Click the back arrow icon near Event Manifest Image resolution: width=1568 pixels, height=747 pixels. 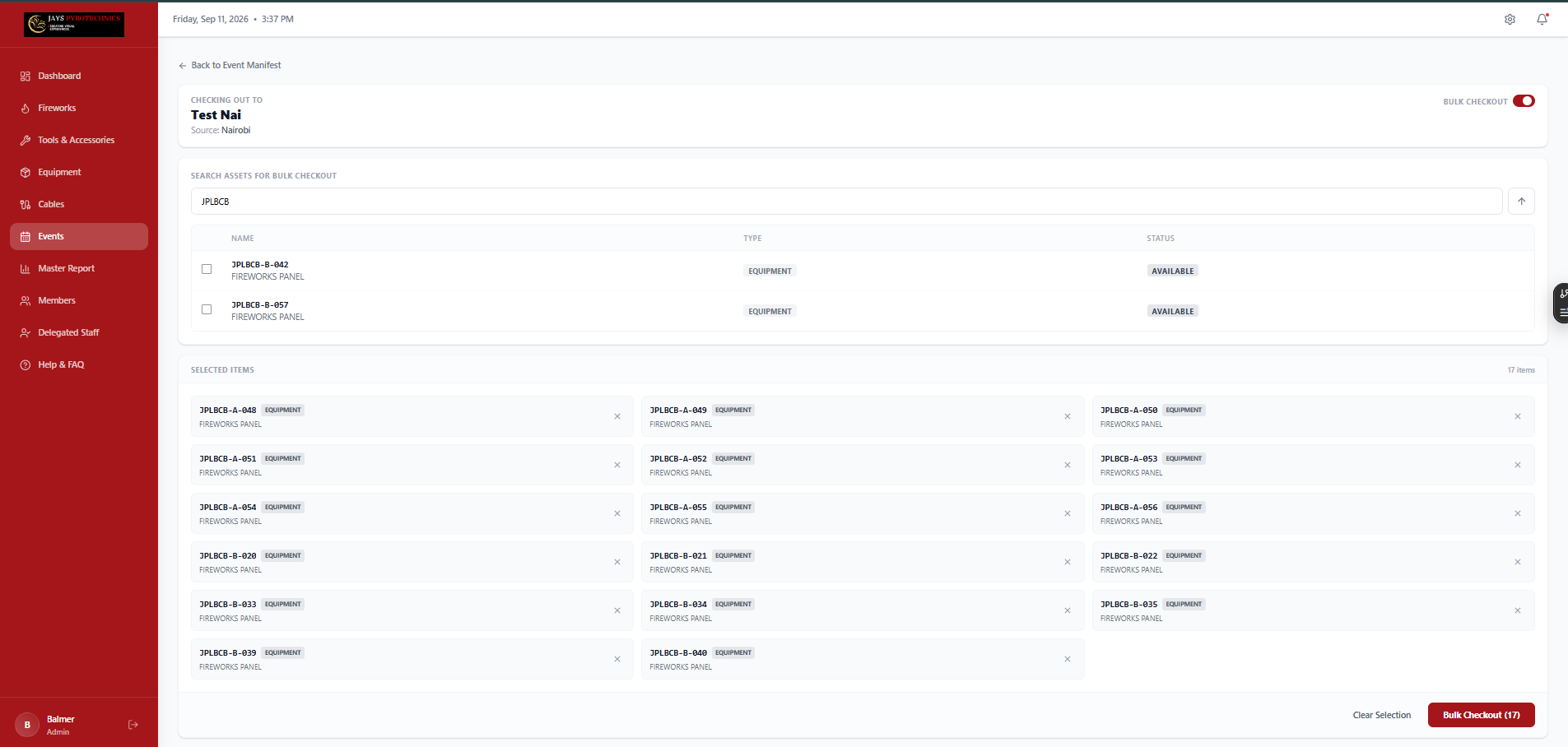(183, 66)
